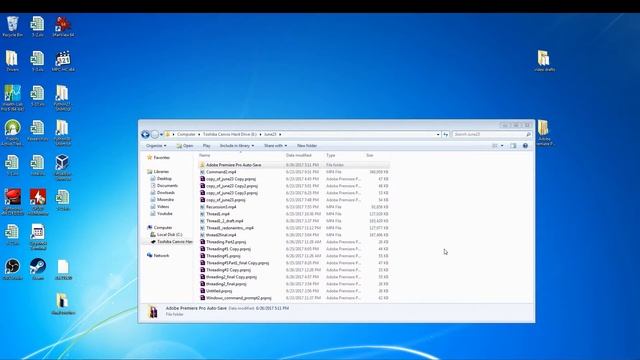The image size is (640, 360).
Task: Select copy_of_june23 Copy.prproj file
Action: click(231, 179)
